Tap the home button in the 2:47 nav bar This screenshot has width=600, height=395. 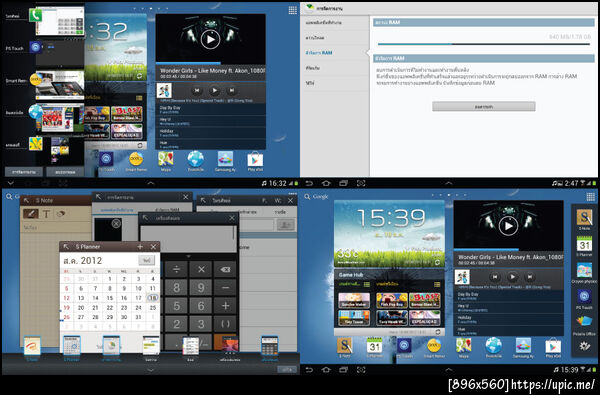(326, 183)
